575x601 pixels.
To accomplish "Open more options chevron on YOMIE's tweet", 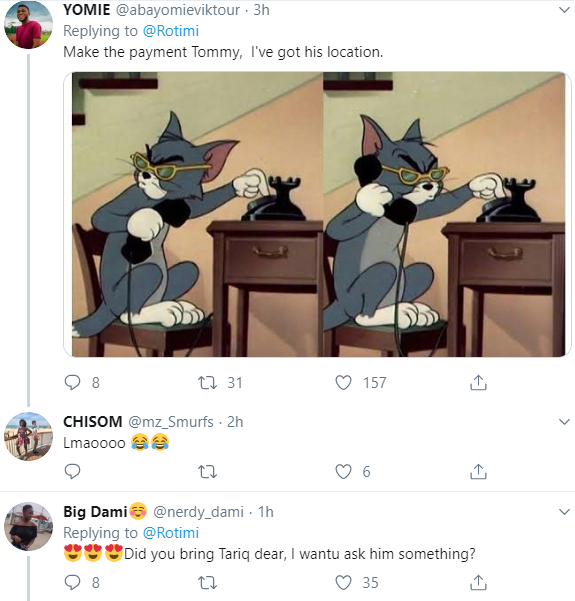I will (564, 10).
